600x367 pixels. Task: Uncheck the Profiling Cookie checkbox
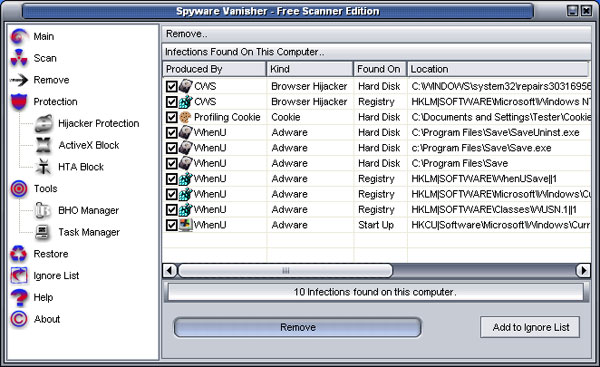click(x=171, y=117)
